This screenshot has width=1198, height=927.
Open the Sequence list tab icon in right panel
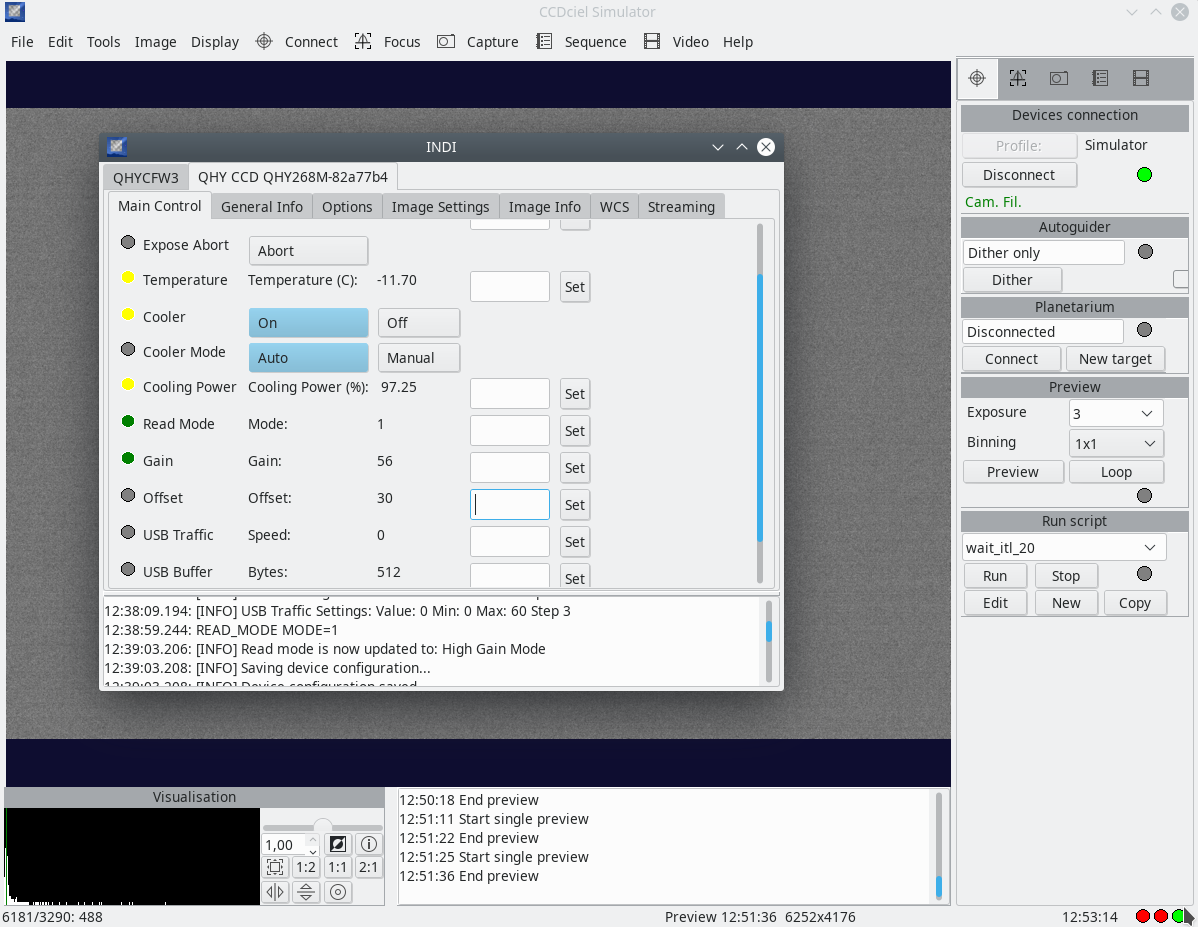coord(1100,78)
